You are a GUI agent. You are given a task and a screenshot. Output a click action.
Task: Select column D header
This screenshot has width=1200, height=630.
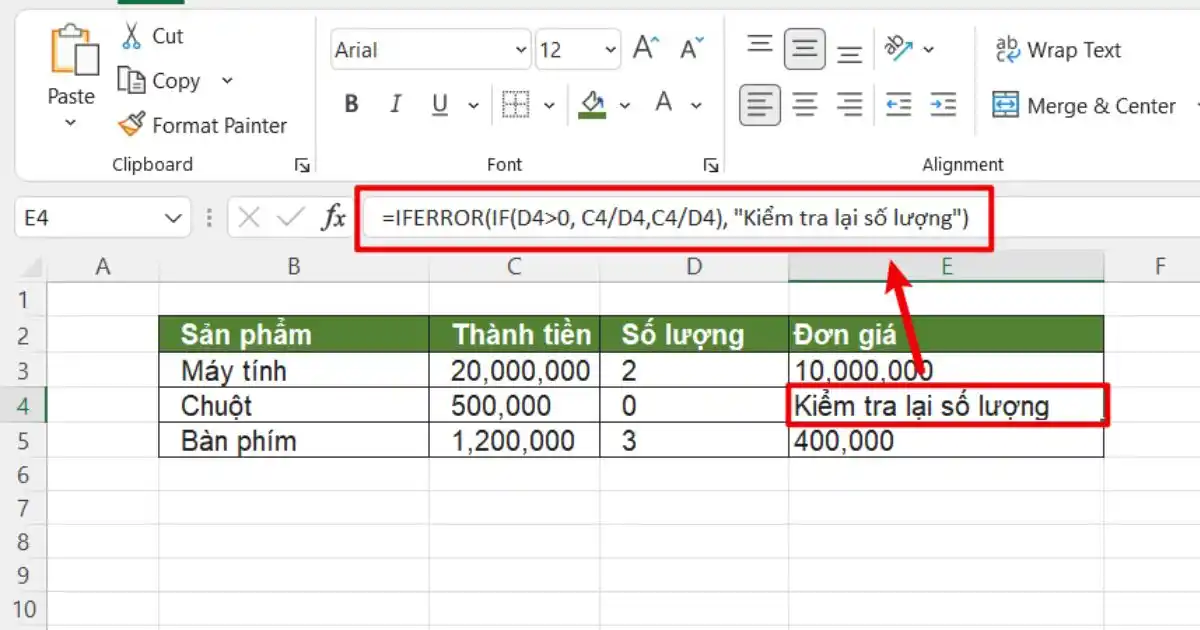pos(694,265)
